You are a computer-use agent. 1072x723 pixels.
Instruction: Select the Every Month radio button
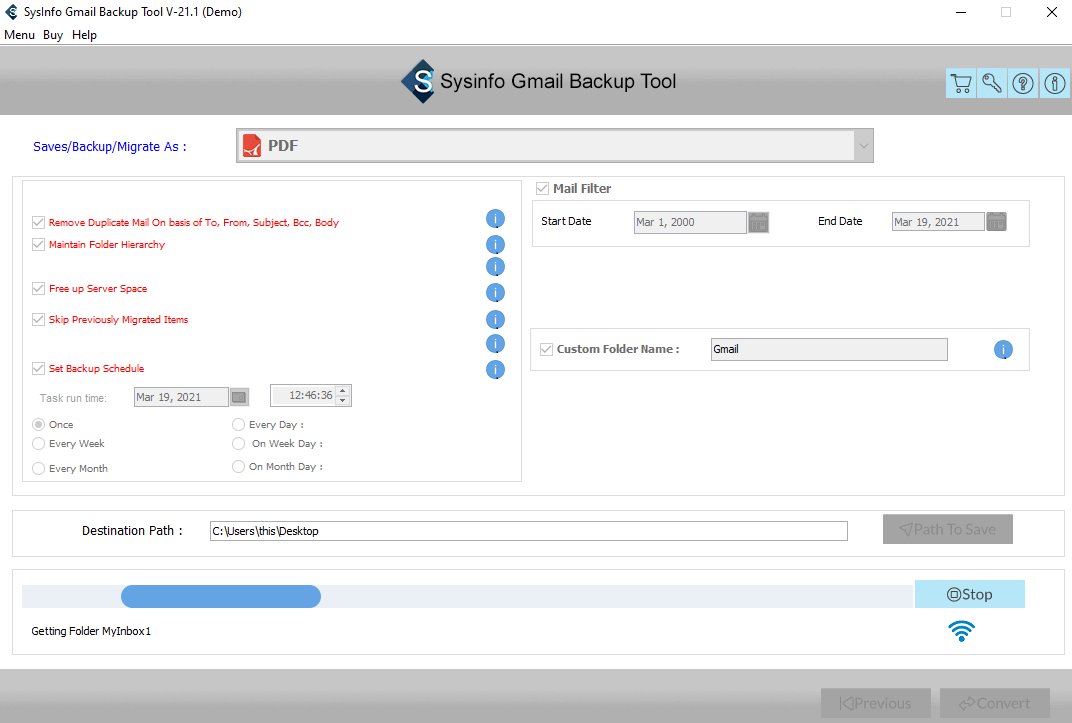coord(38,468)
